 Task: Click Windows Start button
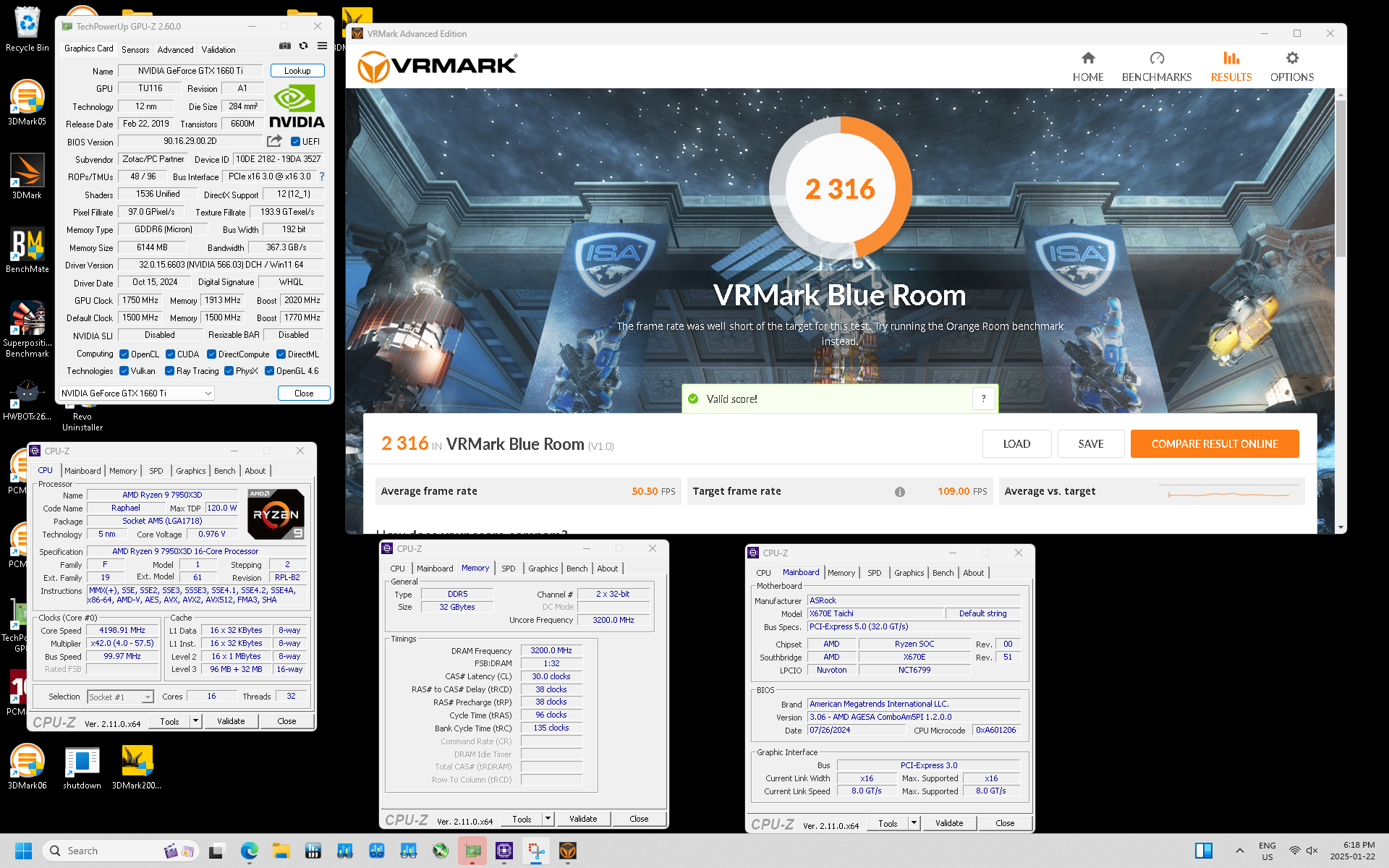coord(23,851)
